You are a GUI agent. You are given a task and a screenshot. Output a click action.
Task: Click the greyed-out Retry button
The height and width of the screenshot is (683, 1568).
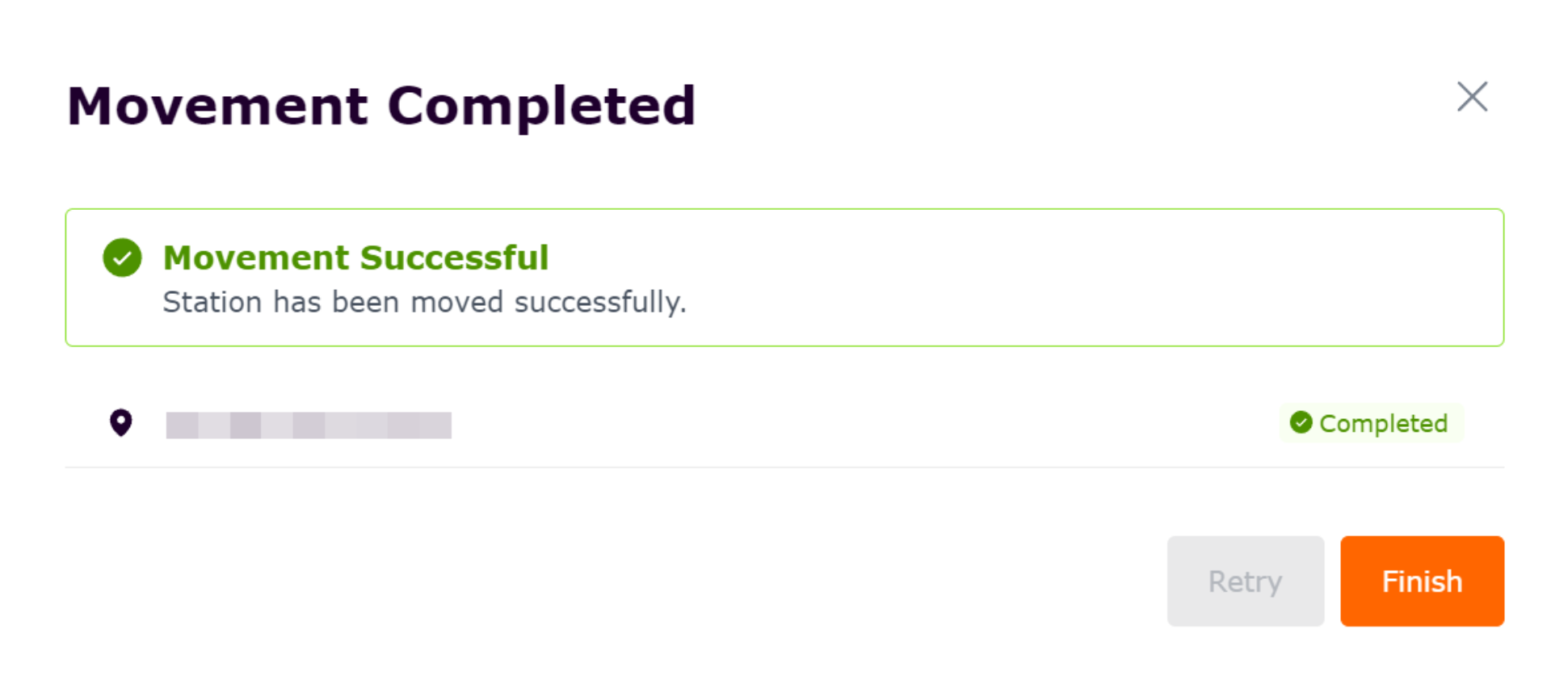click(1245, 581)
